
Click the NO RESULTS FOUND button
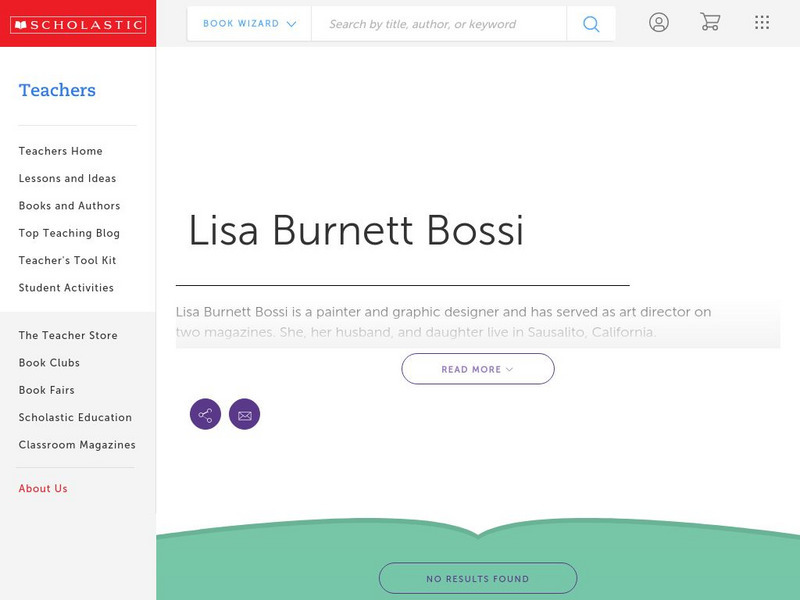pyautogui.click(x=478, y=577)
